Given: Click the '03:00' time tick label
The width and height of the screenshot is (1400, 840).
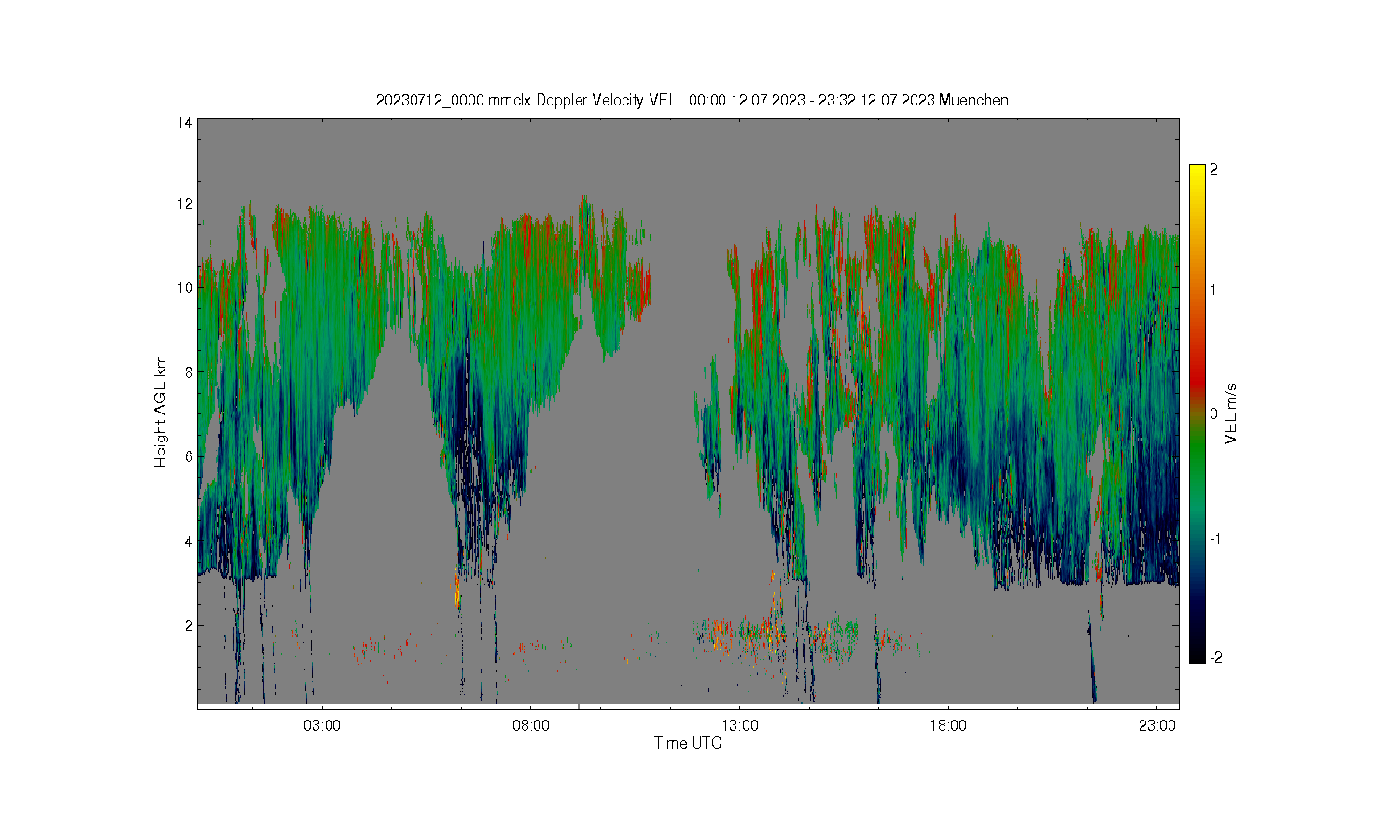Looking at the screenshot, I should 322,725.
